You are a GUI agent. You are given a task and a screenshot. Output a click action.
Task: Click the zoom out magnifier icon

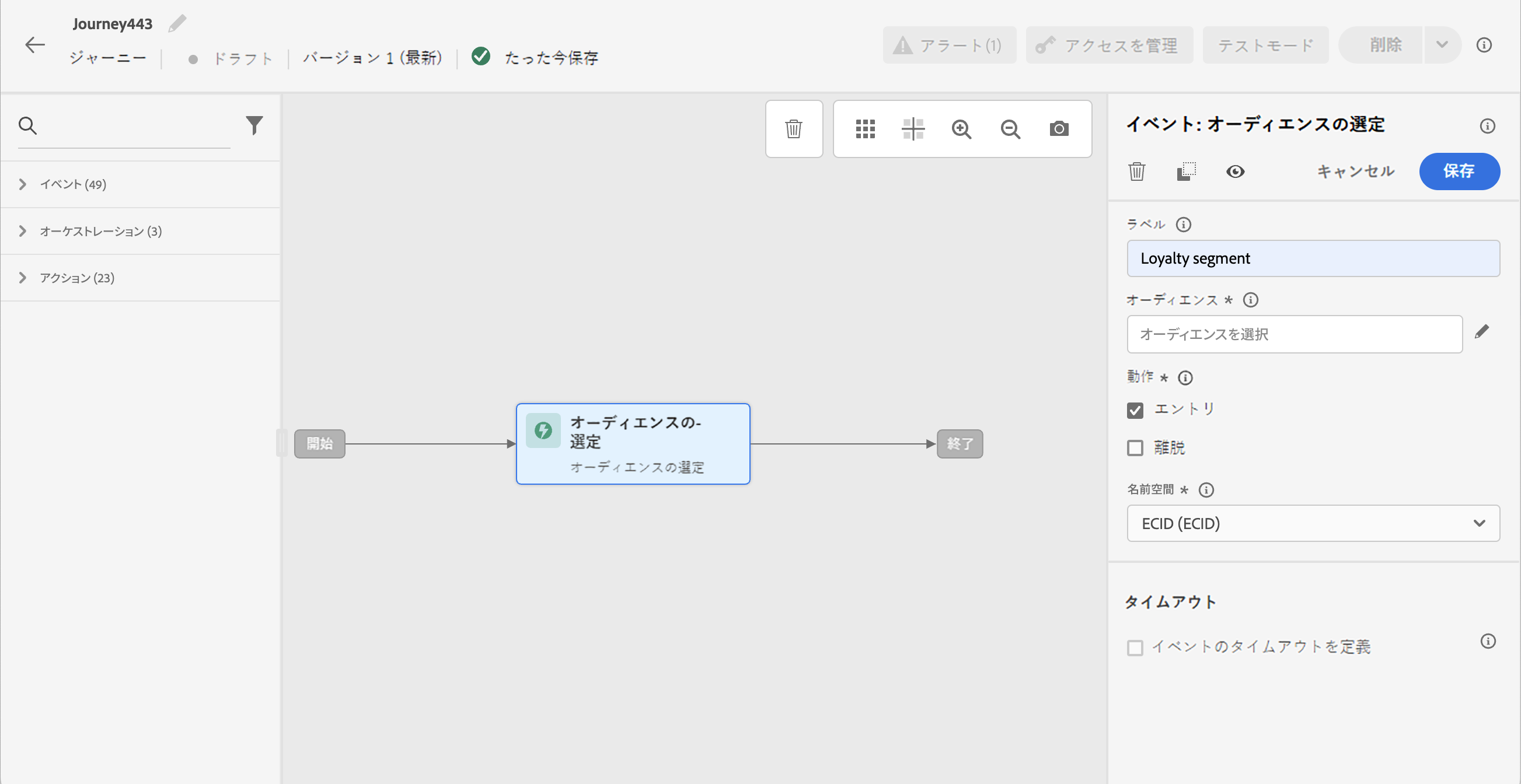coord(1010,128)
